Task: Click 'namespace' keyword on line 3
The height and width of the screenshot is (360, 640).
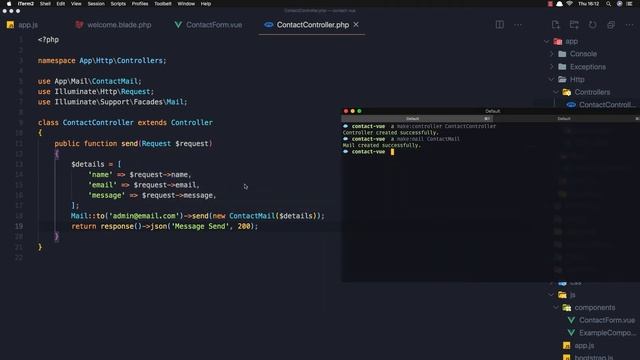Action: pos(57,60)
